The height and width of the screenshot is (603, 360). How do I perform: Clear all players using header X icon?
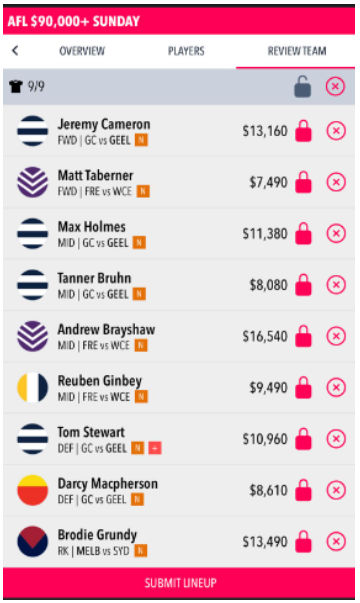[x=335, y=86]
